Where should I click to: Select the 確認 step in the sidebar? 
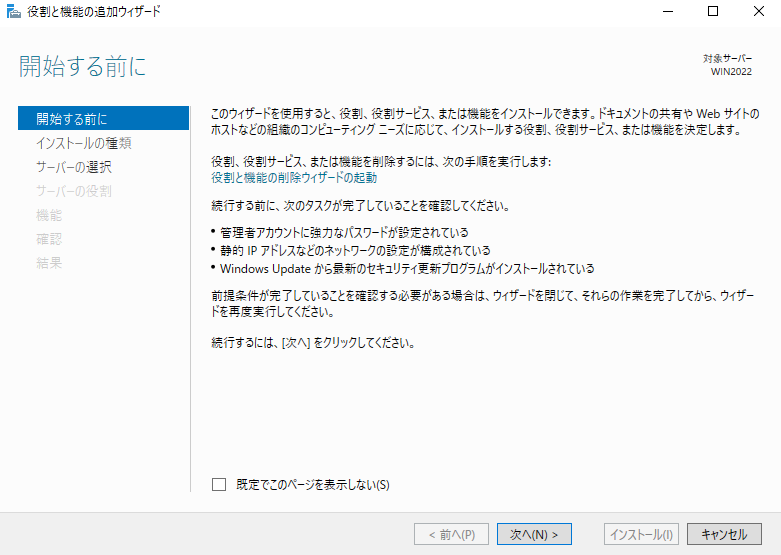(x=49, y=239)
